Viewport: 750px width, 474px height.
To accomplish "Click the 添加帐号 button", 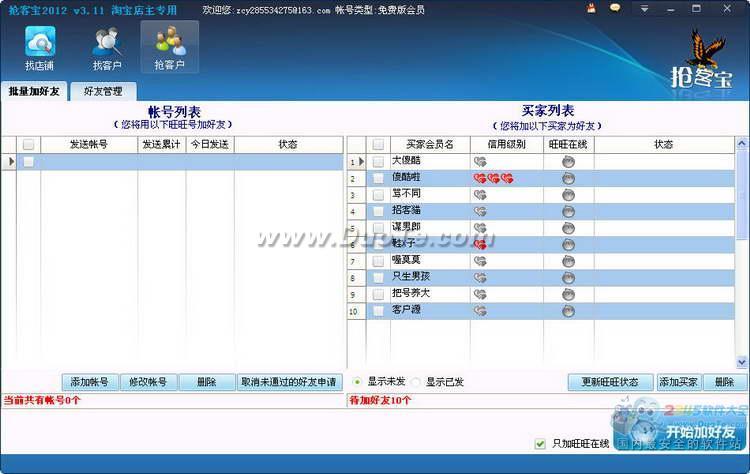I will coord(89,382).
